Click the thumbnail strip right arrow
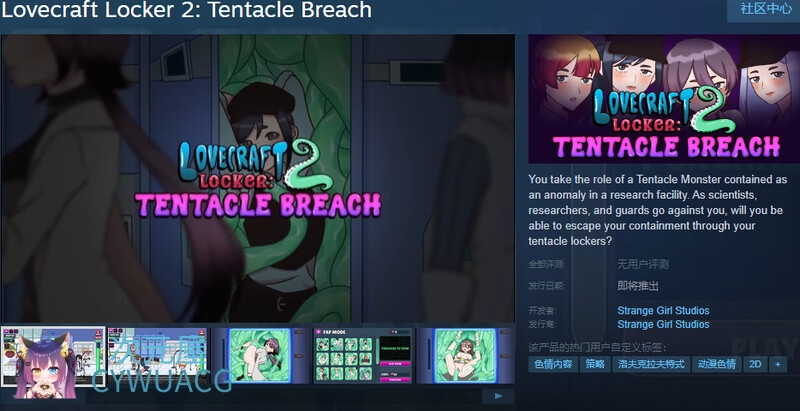The height and width of the screenshot is (411, 800). [x=498, y=396]
